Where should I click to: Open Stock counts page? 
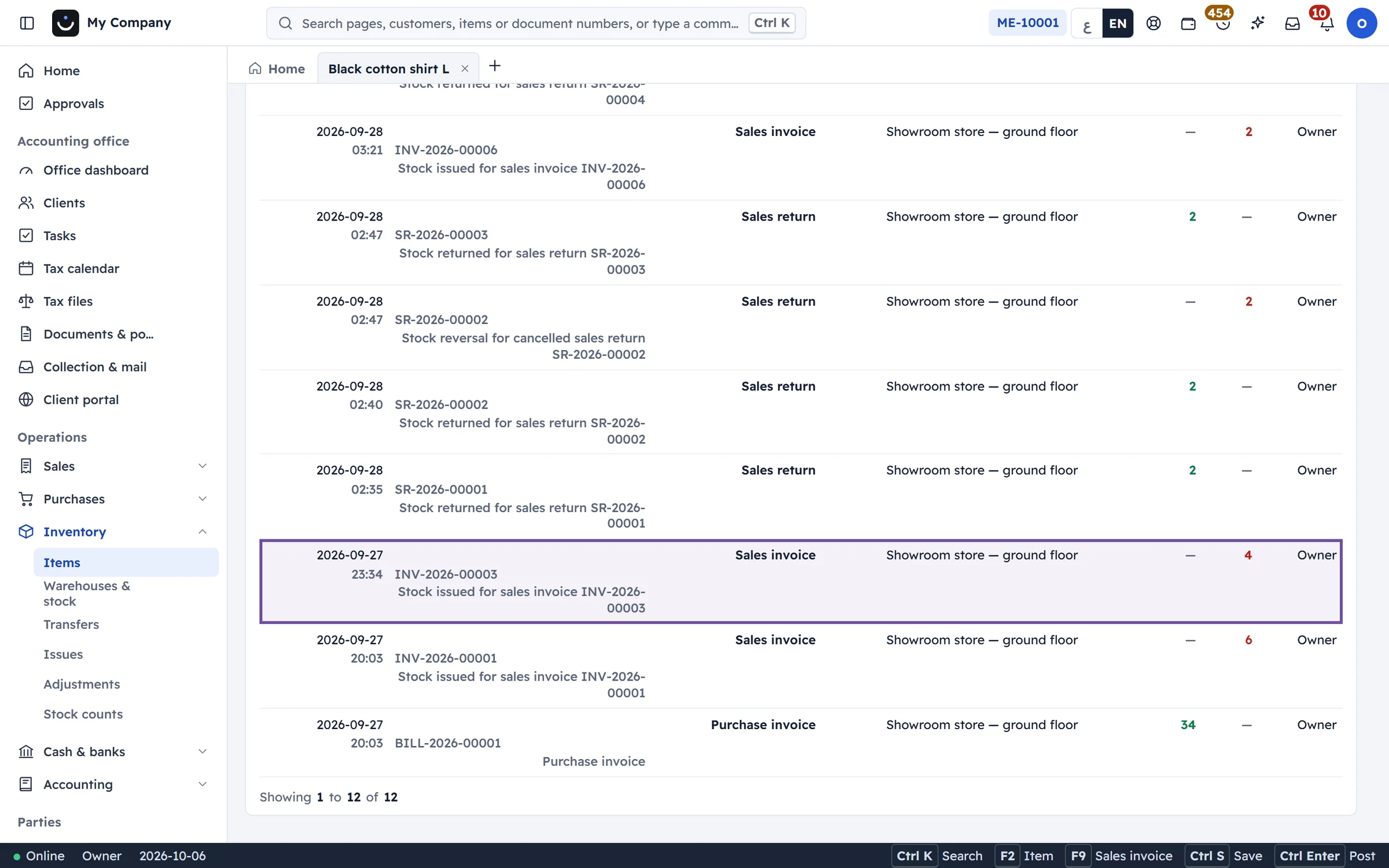pos(126,714)
